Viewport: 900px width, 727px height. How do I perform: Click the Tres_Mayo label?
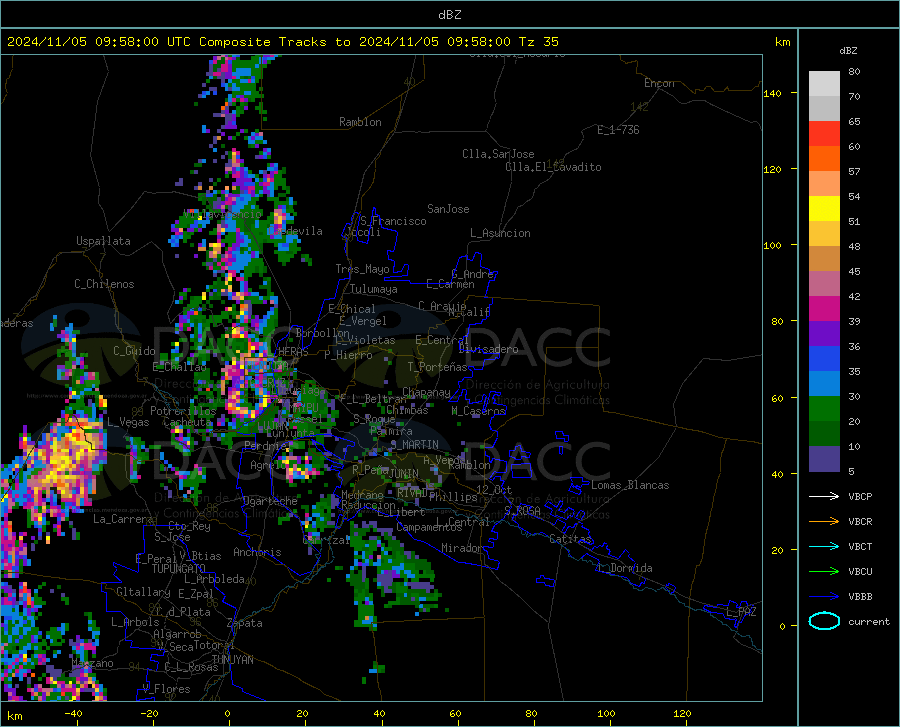pos(362,269)
